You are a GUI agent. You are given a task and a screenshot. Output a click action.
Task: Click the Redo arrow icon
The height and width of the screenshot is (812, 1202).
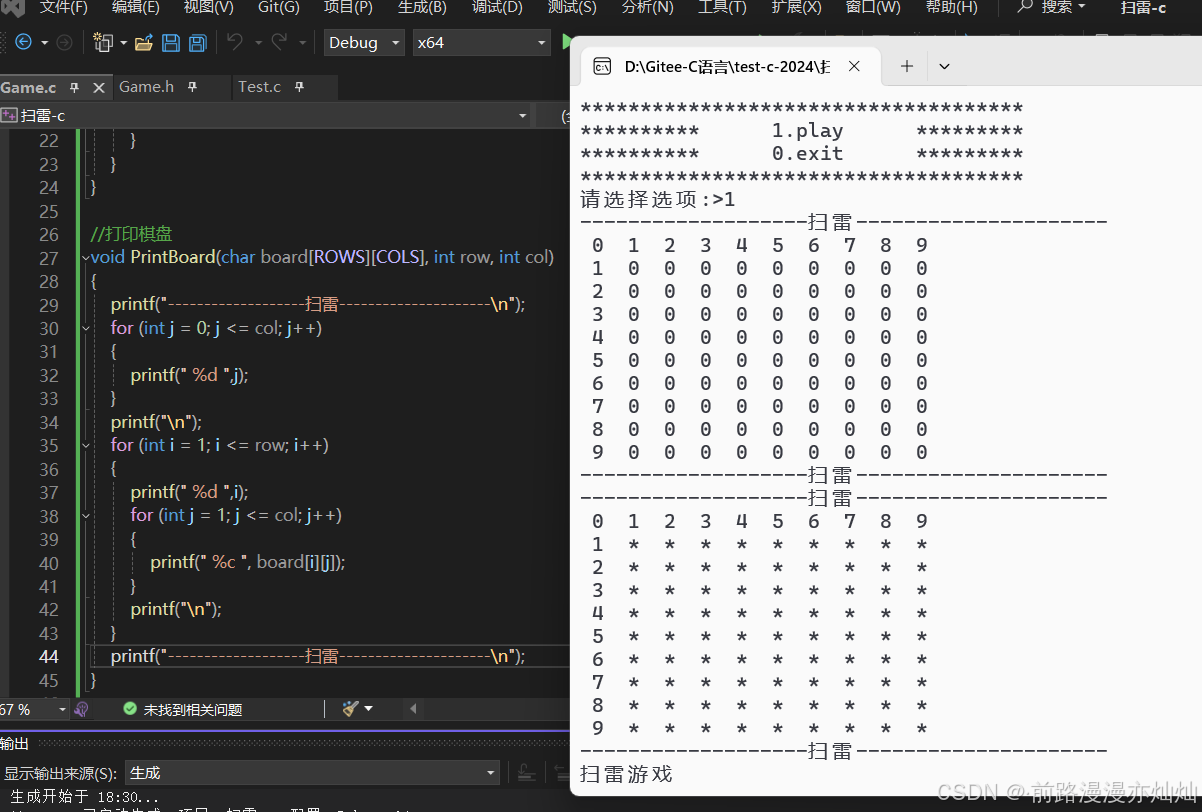point(279,42)
